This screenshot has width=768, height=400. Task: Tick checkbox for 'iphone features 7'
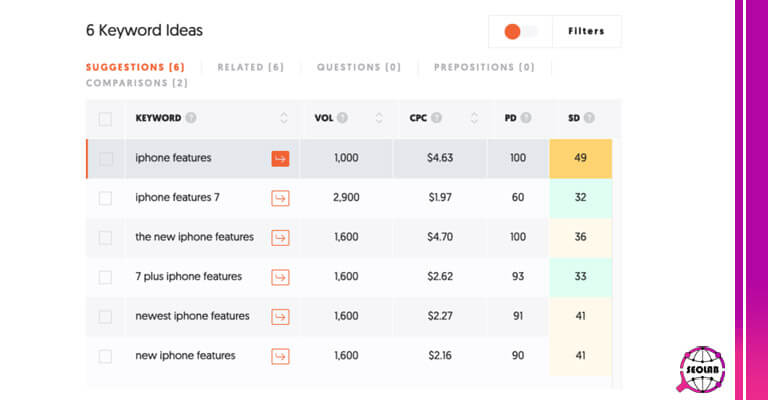coord(105,198)
